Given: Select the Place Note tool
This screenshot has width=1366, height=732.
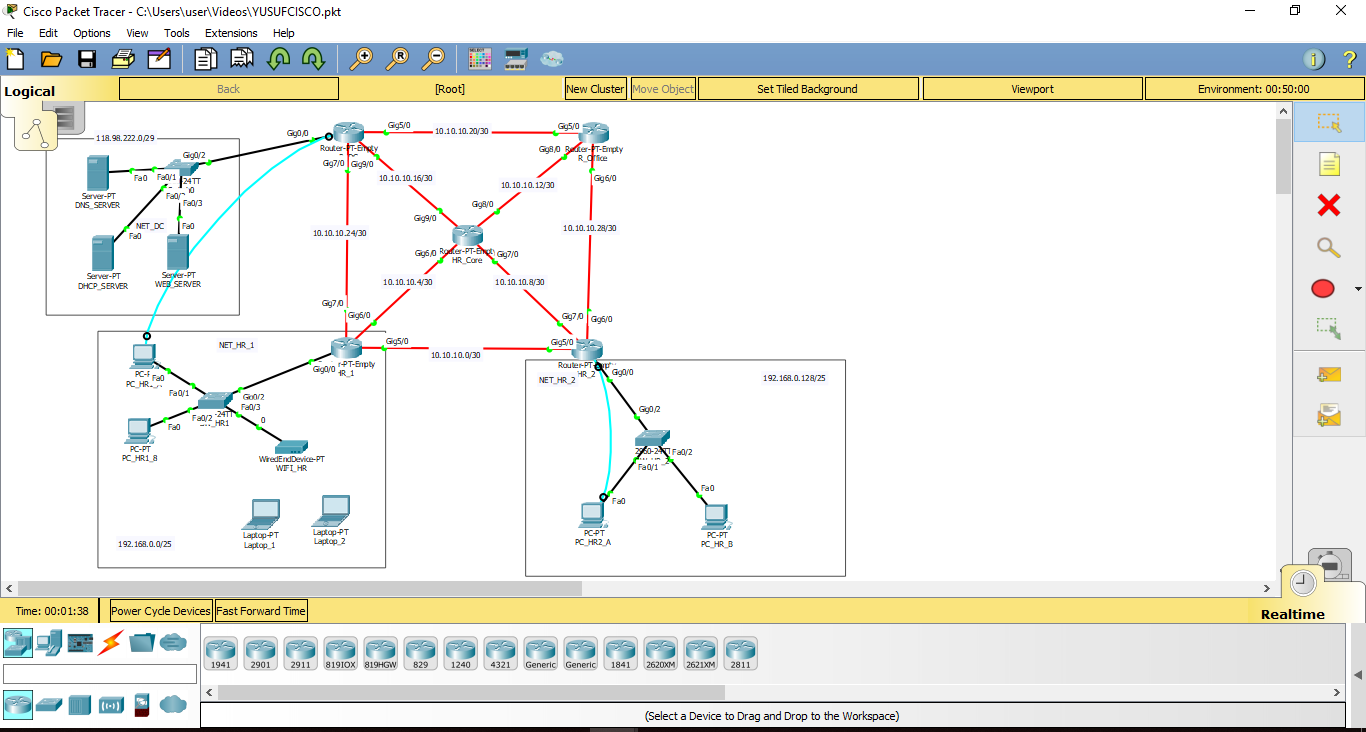Looking at the screenshot, I should (x=1327, y=163).
